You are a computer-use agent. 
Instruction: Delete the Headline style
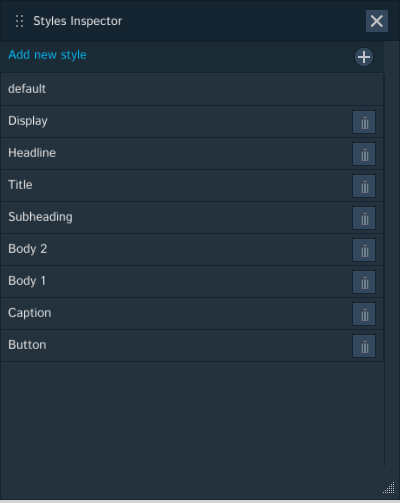(x=364, y=154)
